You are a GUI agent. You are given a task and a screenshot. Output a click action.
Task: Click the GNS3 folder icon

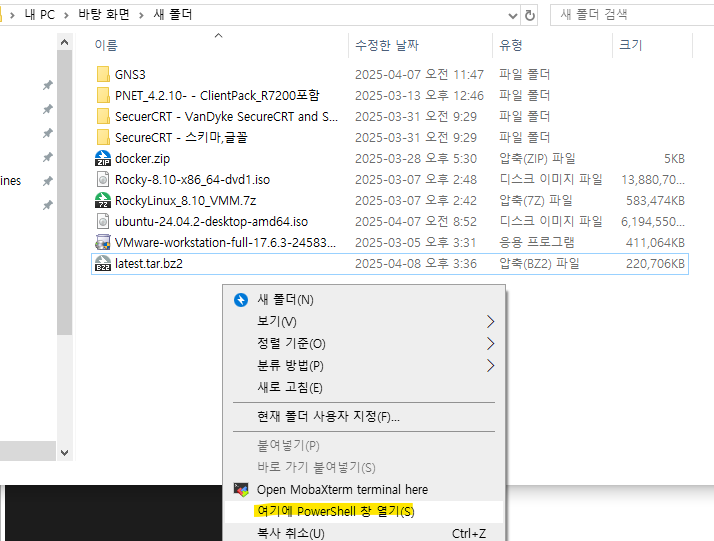[103, 74]
